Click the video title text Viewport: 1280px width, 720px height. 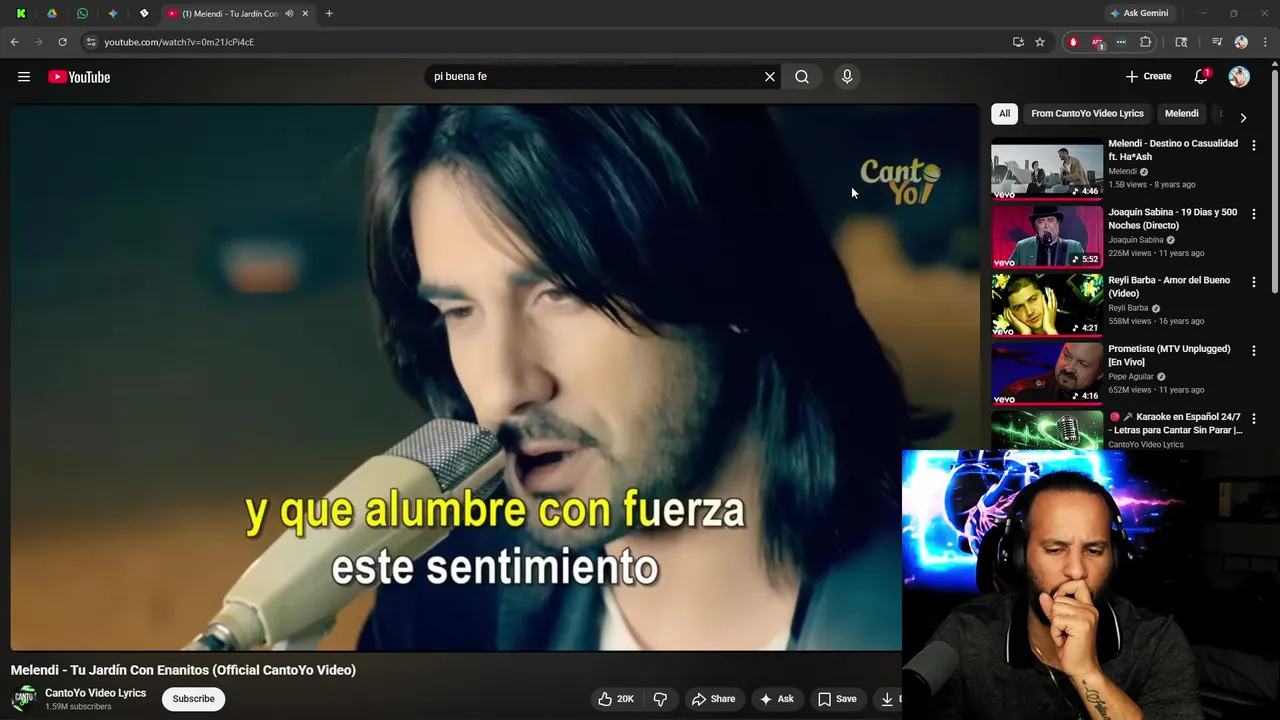[x=183, y=670]
